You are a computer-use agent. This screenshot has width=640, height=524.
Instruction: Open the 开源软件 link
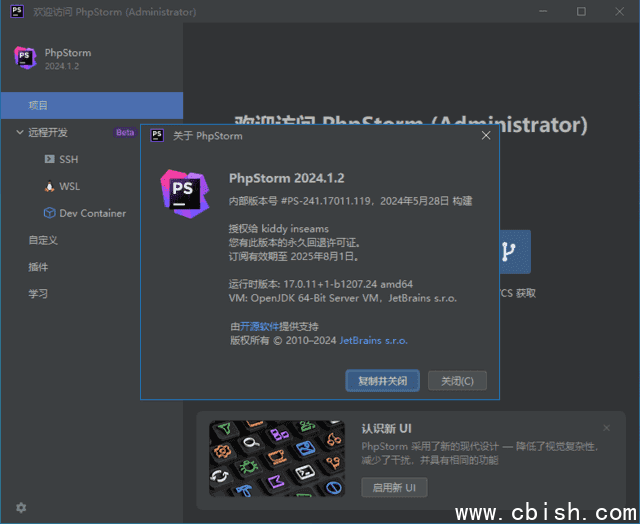[x=259, y=326]
